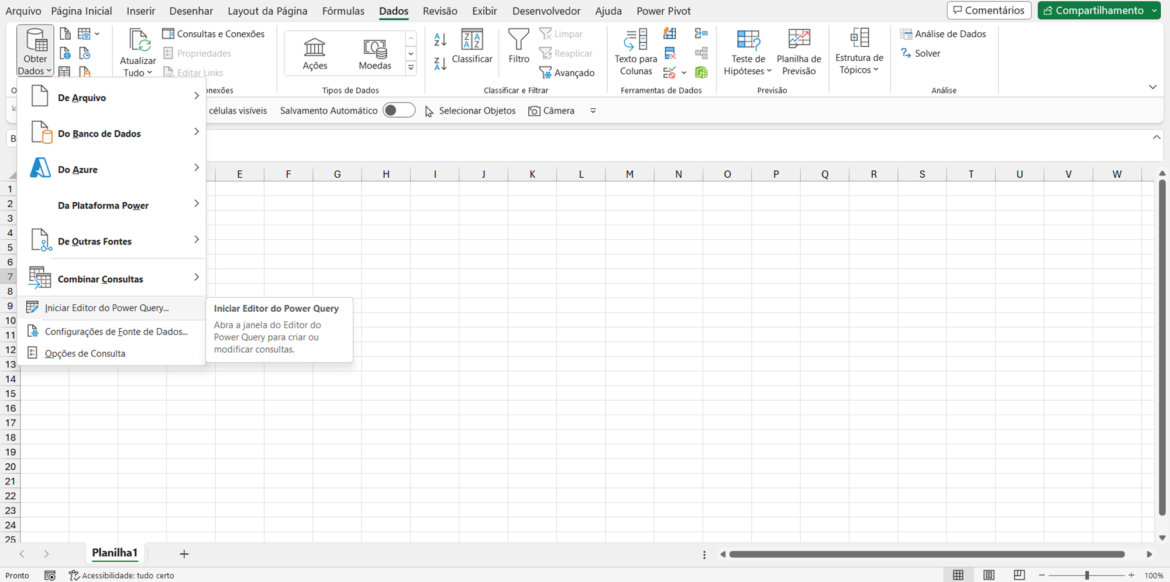Click the From Text/CSV small icon
Screen dimensions: 1170x582
click(65, 34)
